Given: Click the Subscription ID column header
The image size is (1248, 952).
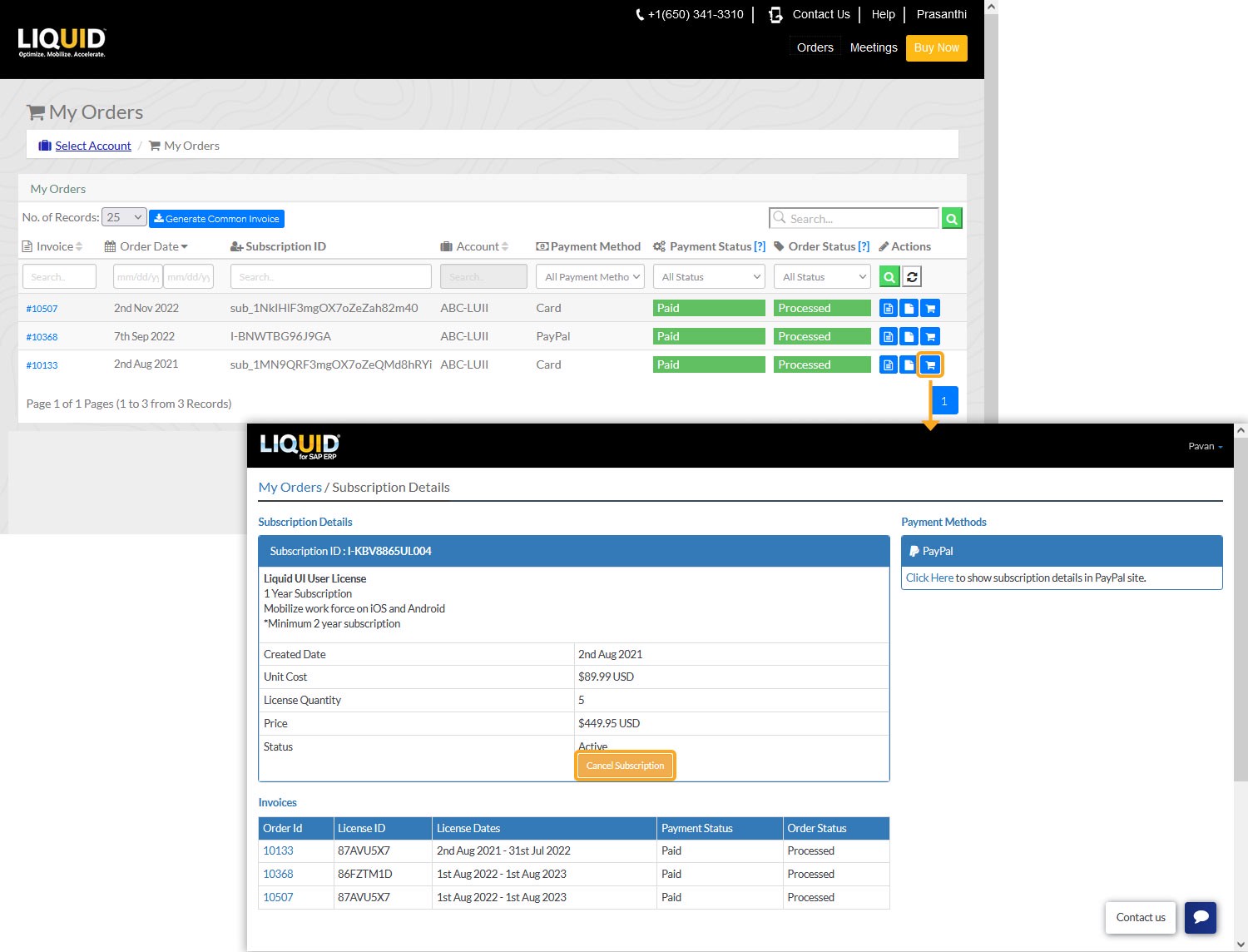Looking at the screenshot, I should (x=278, y=246).
